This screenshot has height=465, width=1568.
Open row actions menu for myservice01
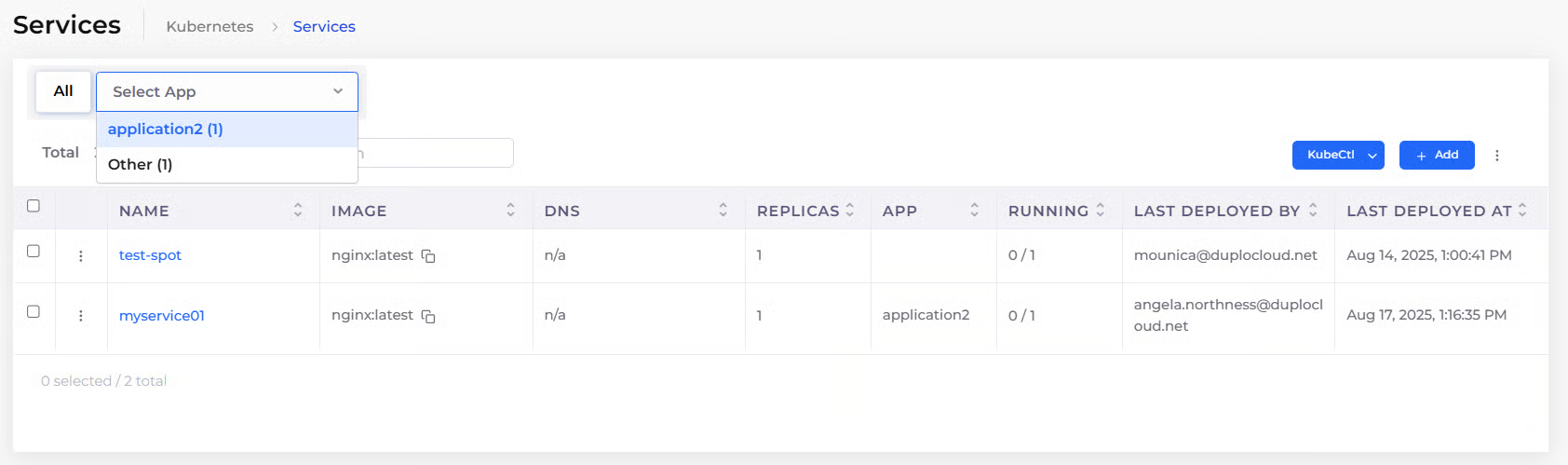[81, 316]
